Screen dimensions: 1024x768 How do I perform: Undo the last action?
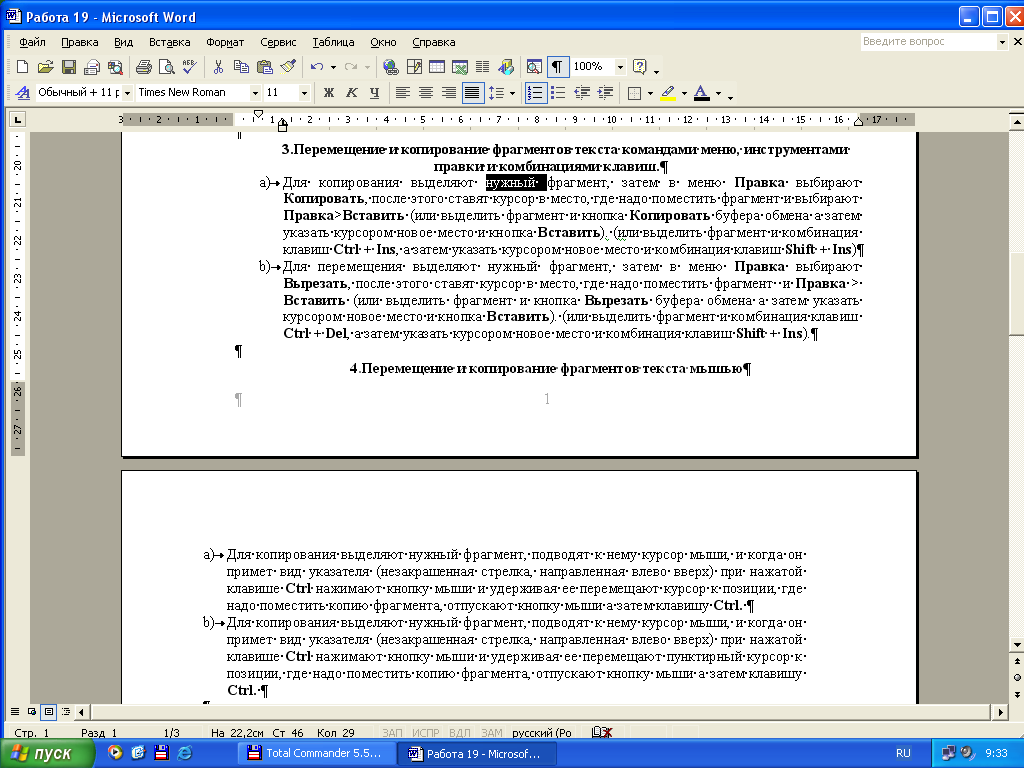tap(317, 67)
